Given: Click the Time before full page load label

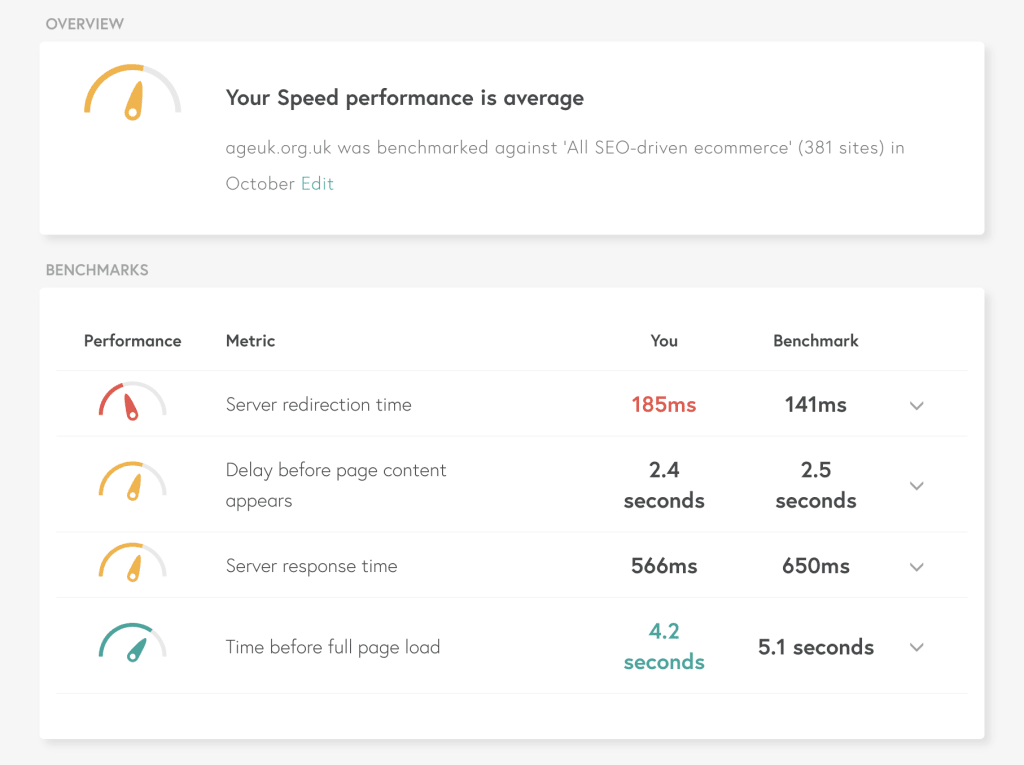Looking at the screenshot, I should 333,647.
